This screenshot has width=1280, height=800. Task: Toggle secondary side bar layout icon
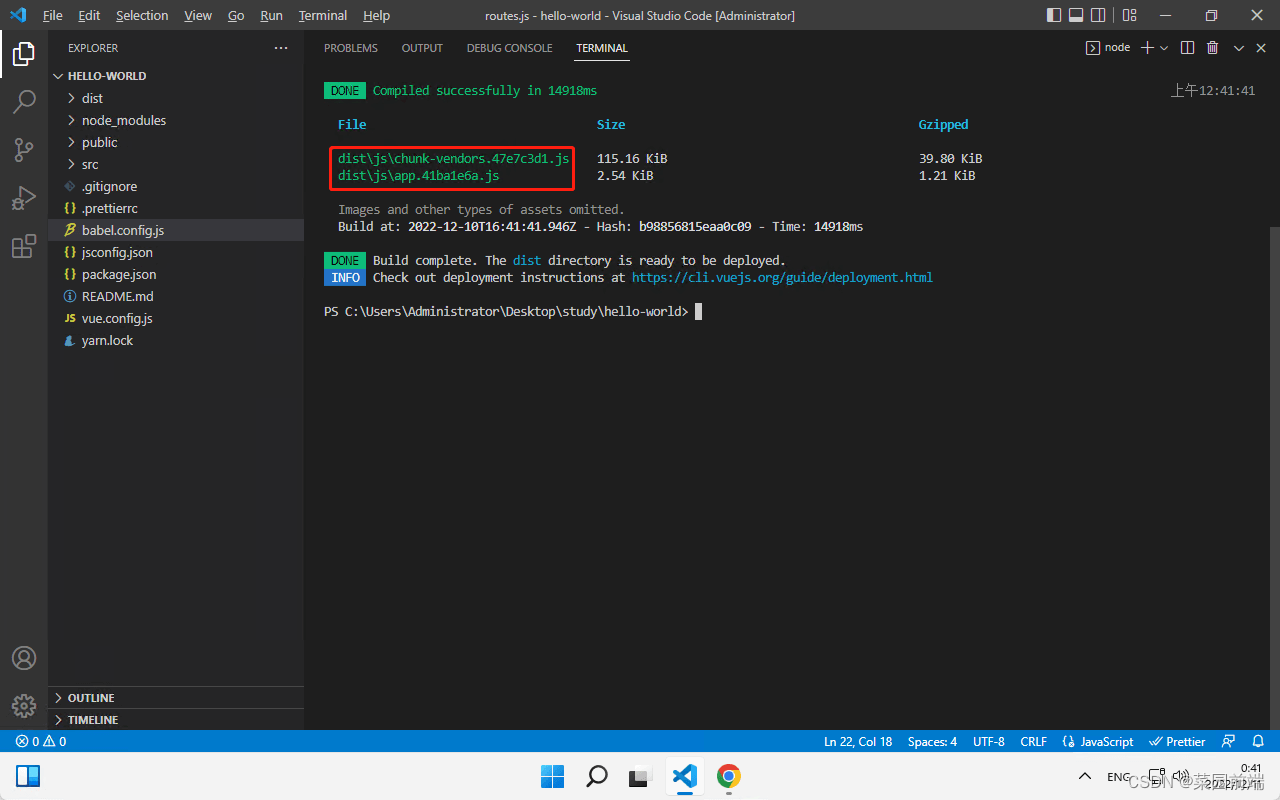(x=1098, y=15)
